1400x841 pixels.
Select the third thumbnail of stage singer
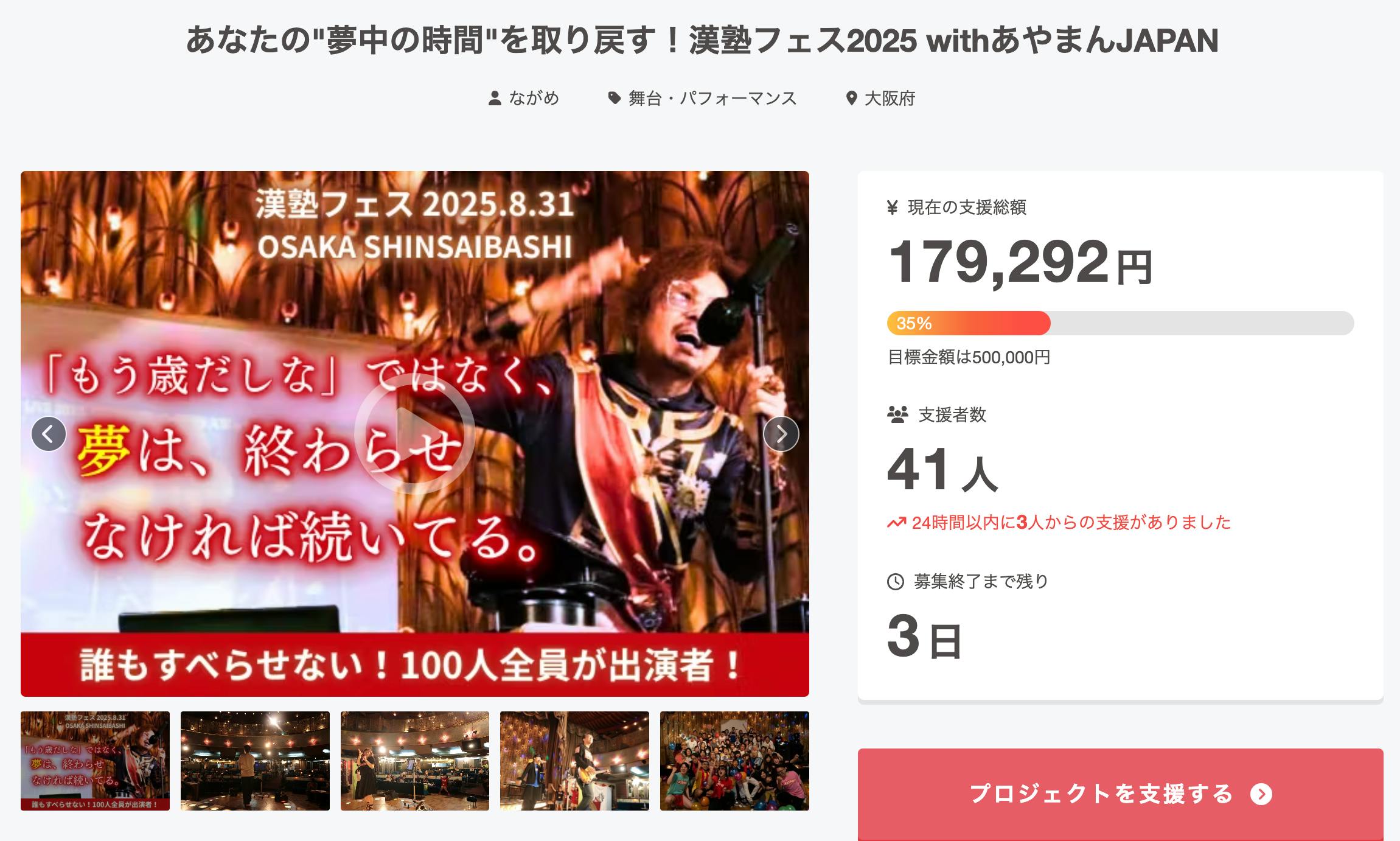click(x=415, y=761)
